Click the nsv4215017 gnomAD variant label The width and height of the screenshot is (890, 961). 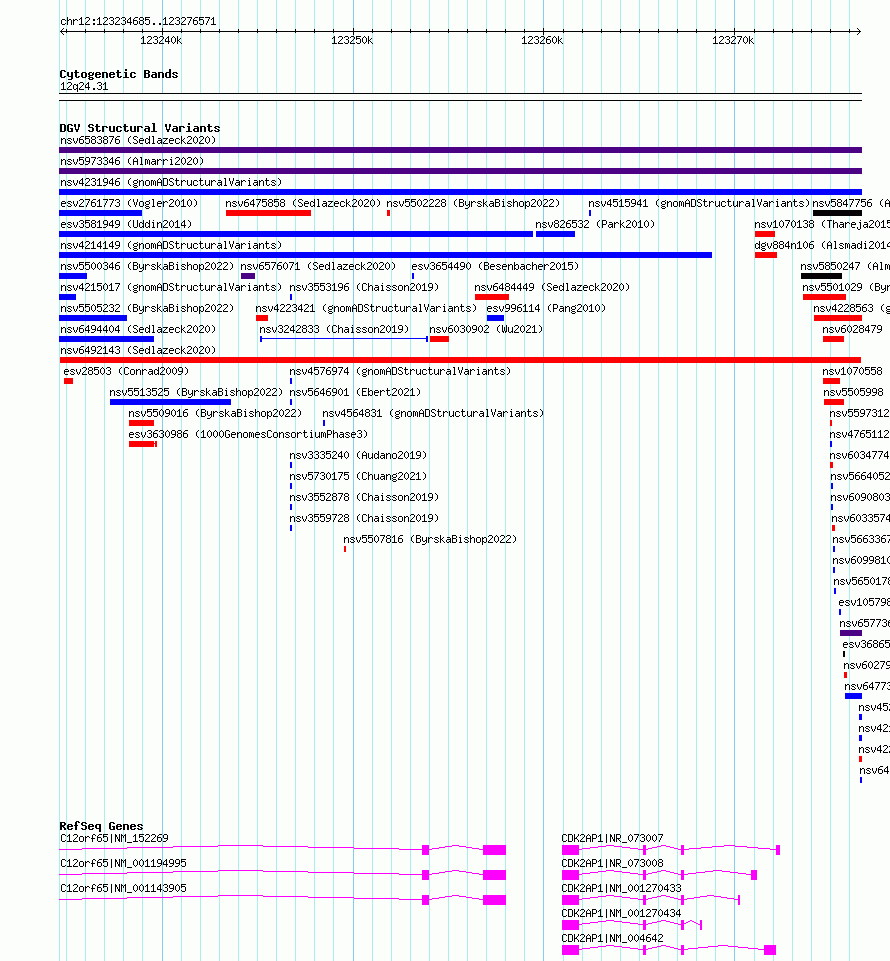click(171, 287)
